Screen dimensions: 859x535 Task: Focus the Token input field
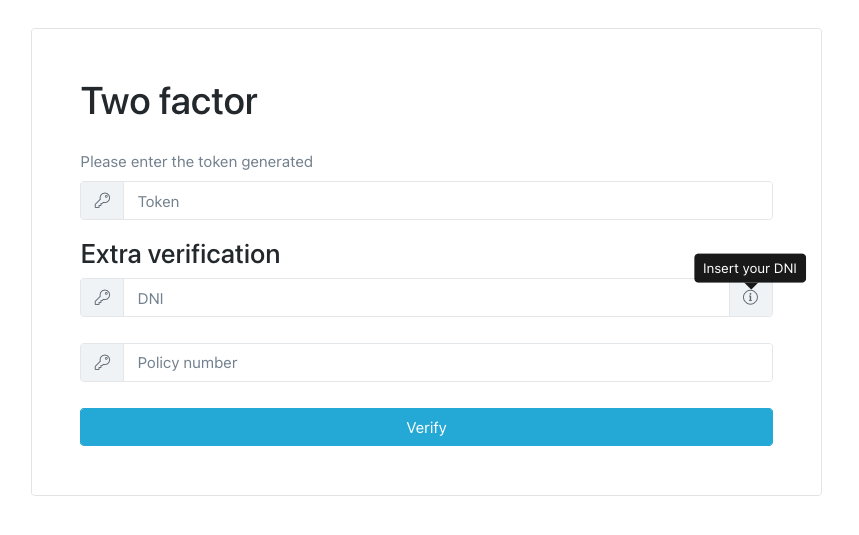447,201
